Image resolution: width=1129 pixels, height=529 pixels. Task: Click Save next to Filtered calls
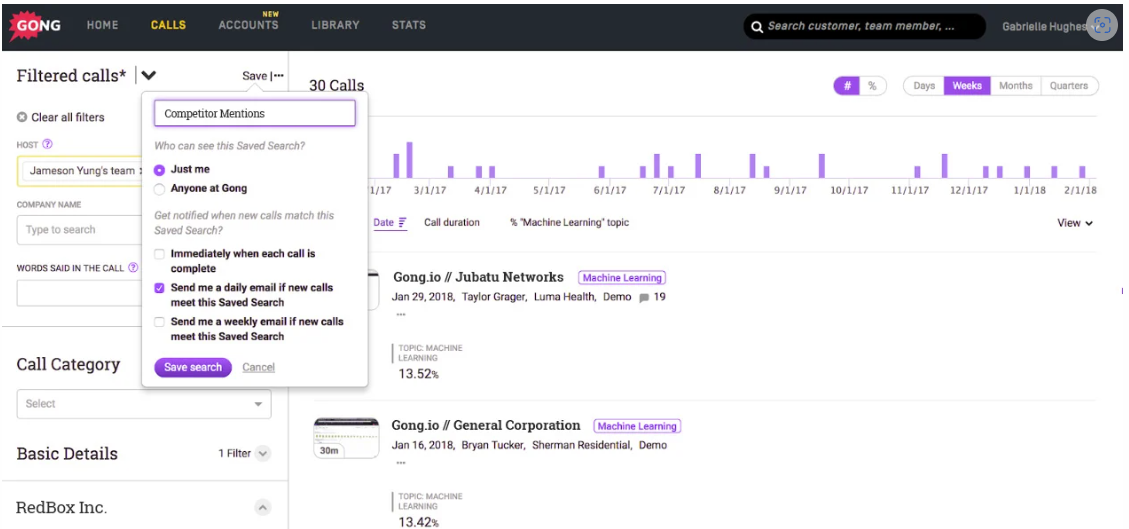[x=254, y=76]
